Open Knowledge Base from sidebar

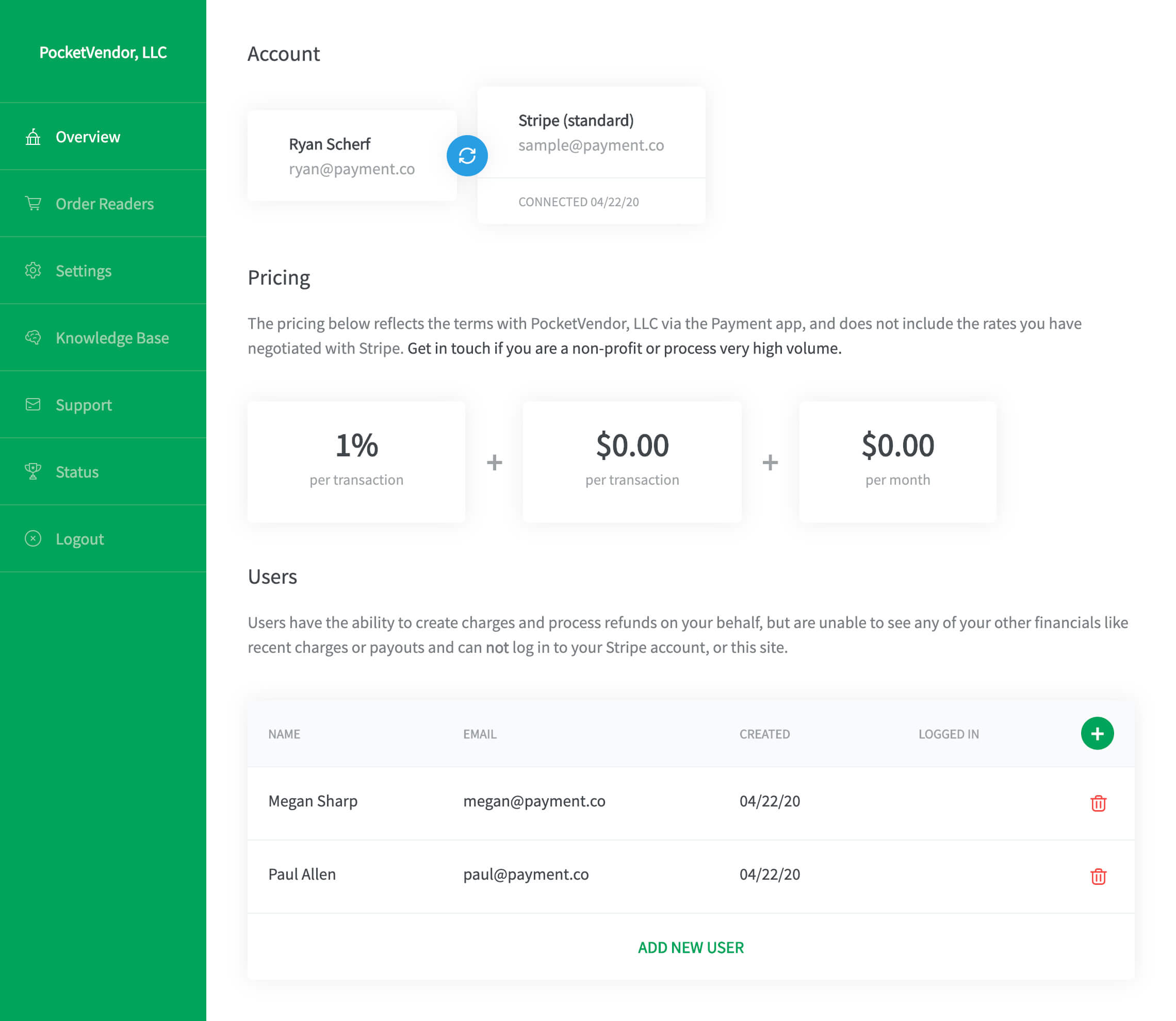[x=112, y=338]
